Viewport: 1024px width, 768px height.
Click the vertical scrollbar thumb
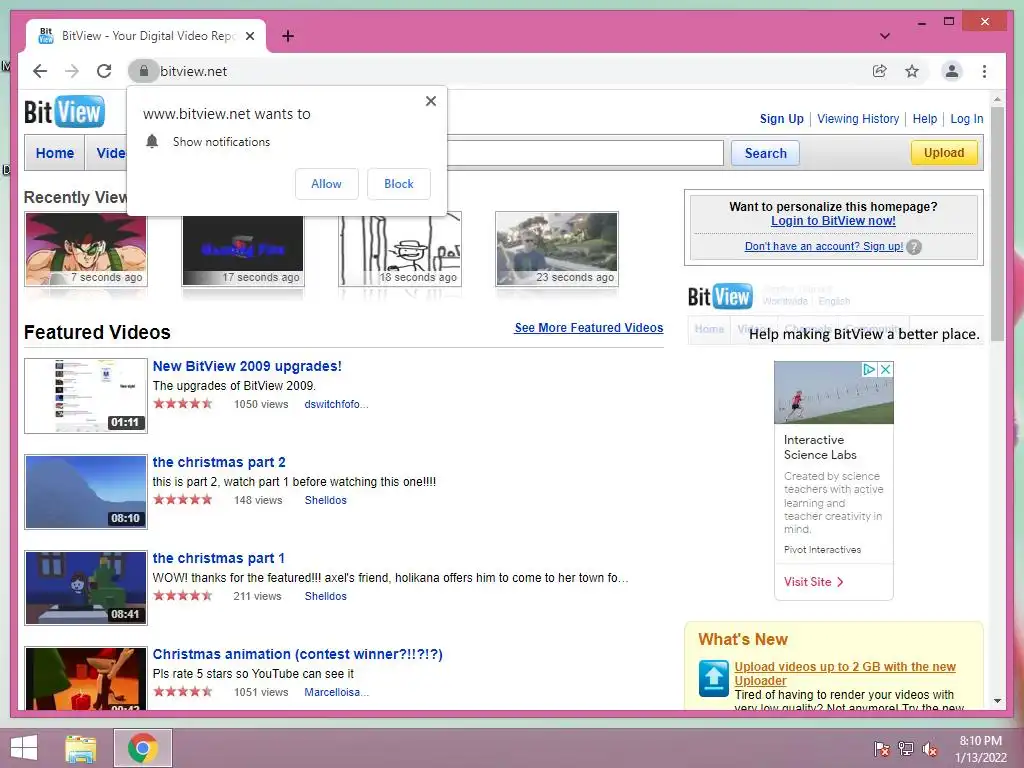pyautogui.click(x=997, y=224)
